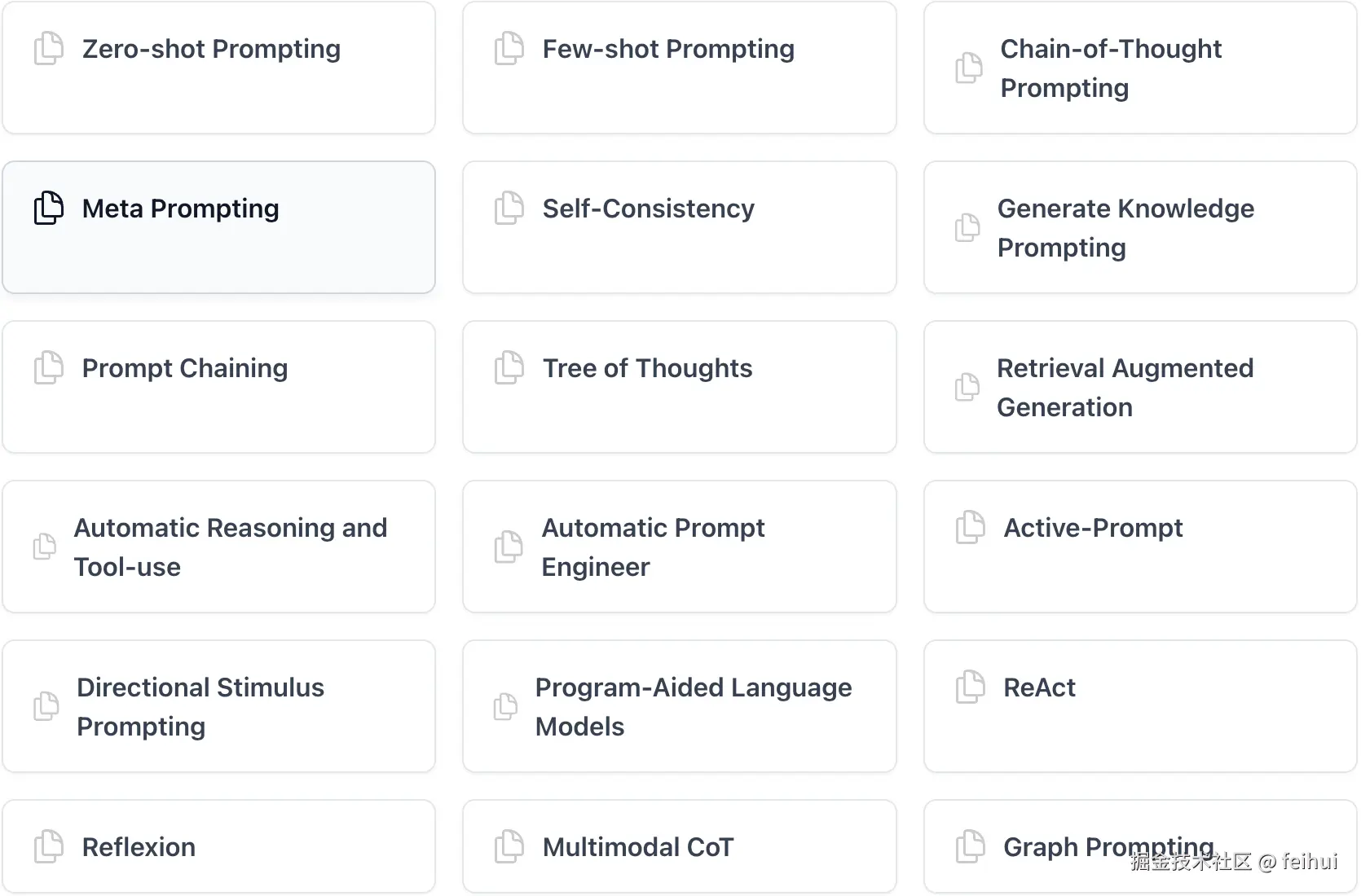Viewport: 1361px width, 896px height.
Task: Click the page icon next to Few-shot Prompting
Action: 509,49
